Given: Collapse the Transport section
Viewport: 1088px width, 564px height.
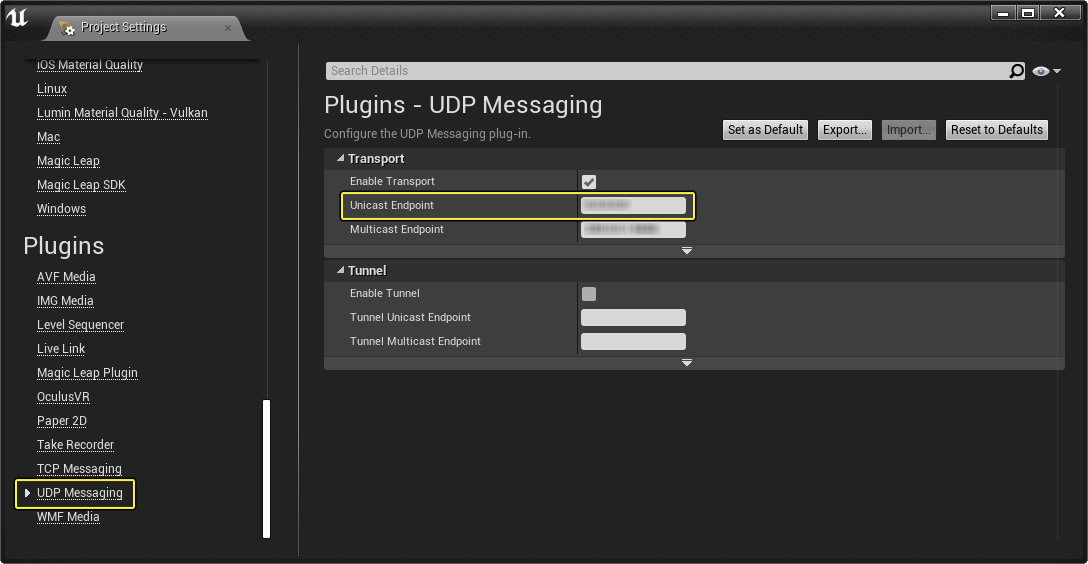Looking at the screenshot, I should (x=341, y=158).
